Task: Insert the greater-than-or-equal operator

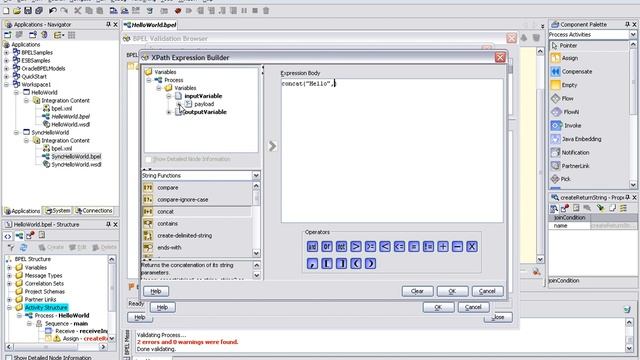Action: coord(370,247)
